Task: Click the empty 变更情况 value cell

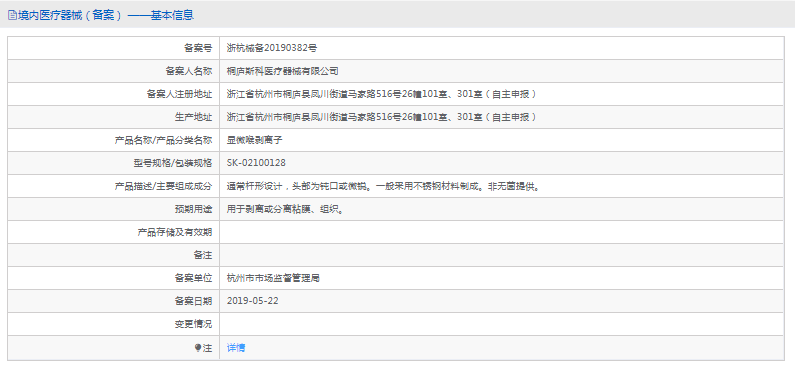Action: (x=501, y=324)
